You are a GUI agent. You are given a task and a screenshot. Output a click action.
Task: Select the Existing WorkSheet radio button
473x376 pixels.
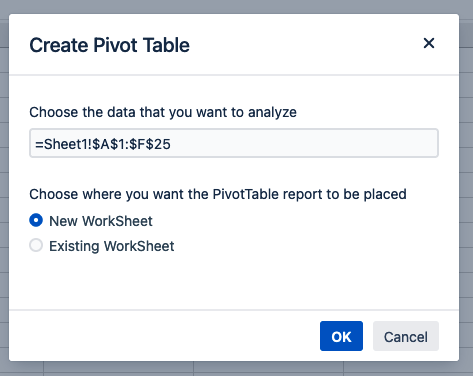pos(36,245)
